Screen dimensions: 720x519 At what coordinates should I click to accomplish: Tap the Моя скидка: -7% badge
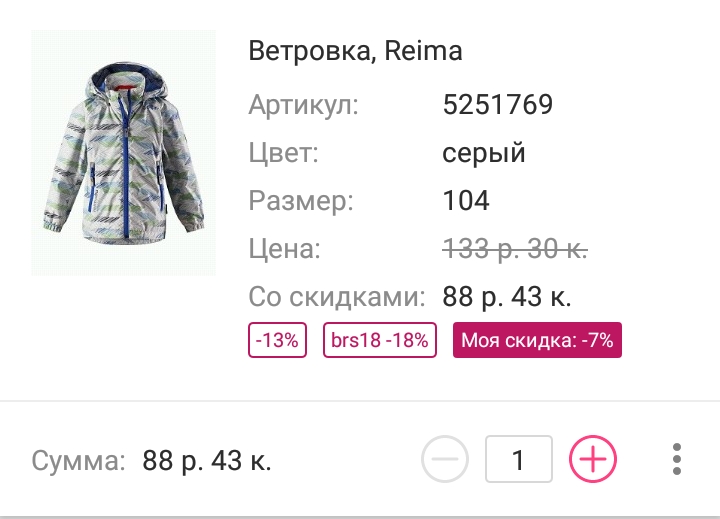click(x=537, y=340)
